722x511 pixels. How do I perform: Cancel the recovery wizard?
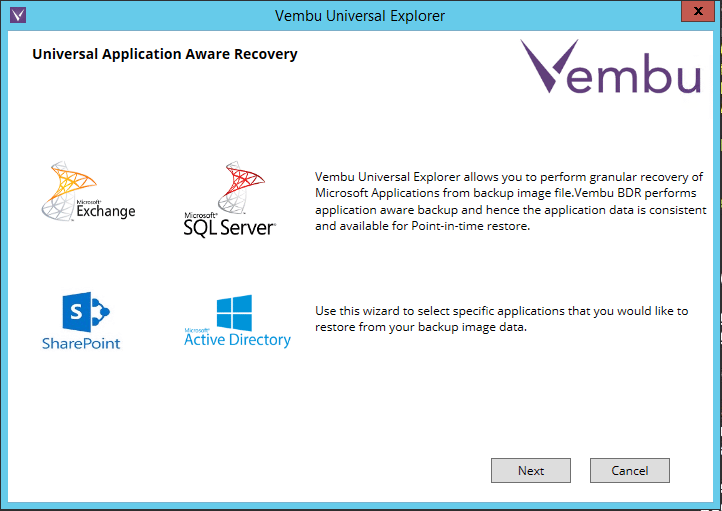pyautogui.click(x=629, y=470)
